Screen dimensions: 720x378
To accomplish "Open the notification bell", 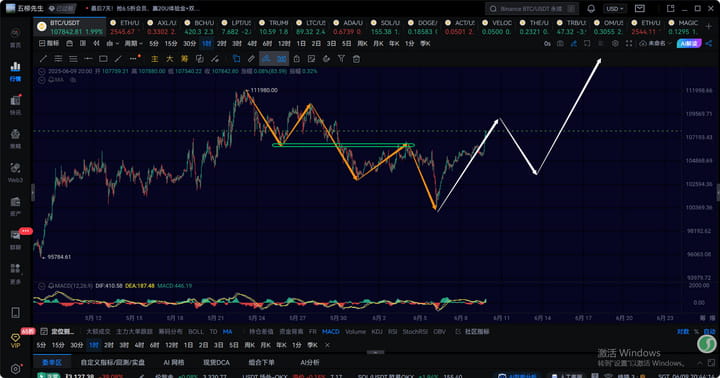I will click(x=591, y=9).
